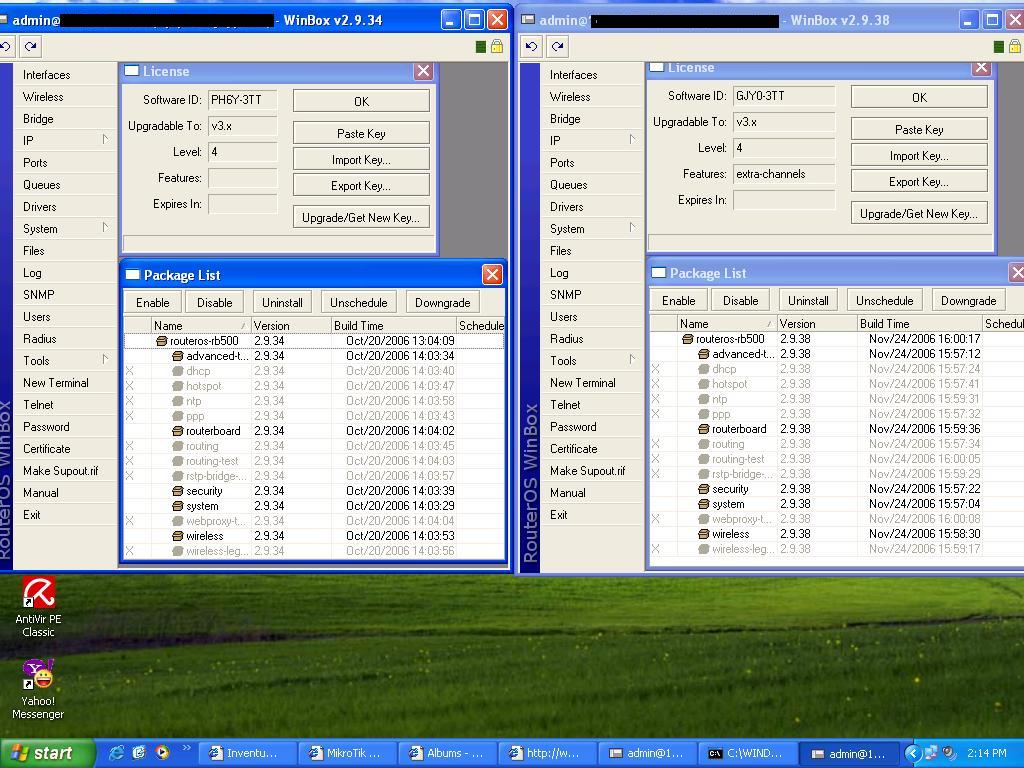The height and width of the screenshot is (768, 1024).
Task: Click the X mark beside dhcp in left list
Action: pyautogui.click(x=129, y=371)
